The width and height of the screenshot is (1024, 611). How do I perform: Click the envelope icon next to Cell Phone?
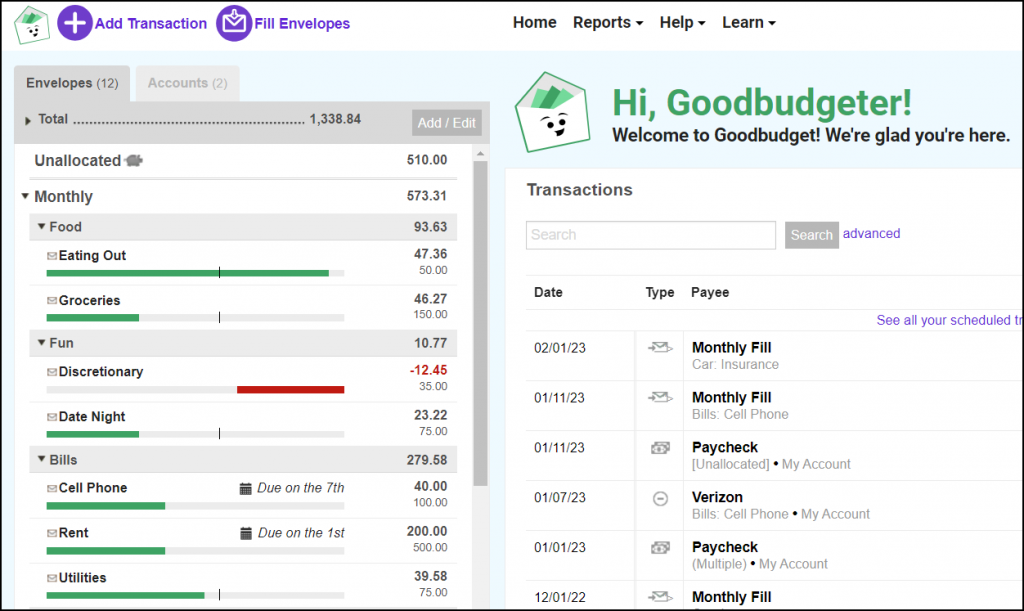pyautogui.click(x=52, y=488)
